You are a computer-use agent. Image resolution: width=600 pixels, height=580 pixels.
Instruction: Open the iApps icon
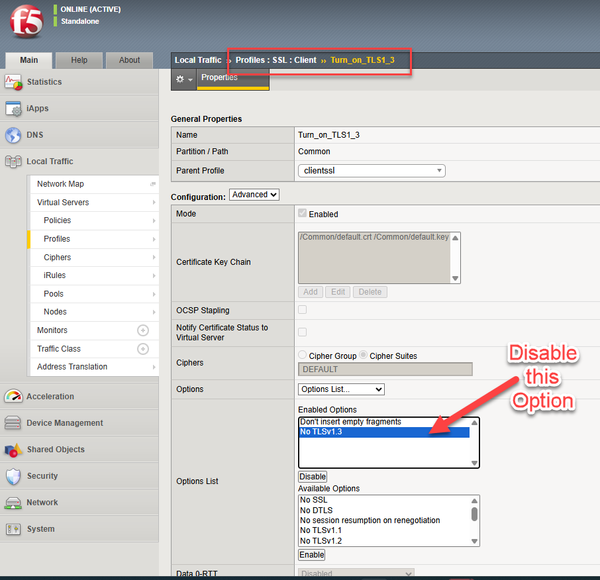point(13,109)
